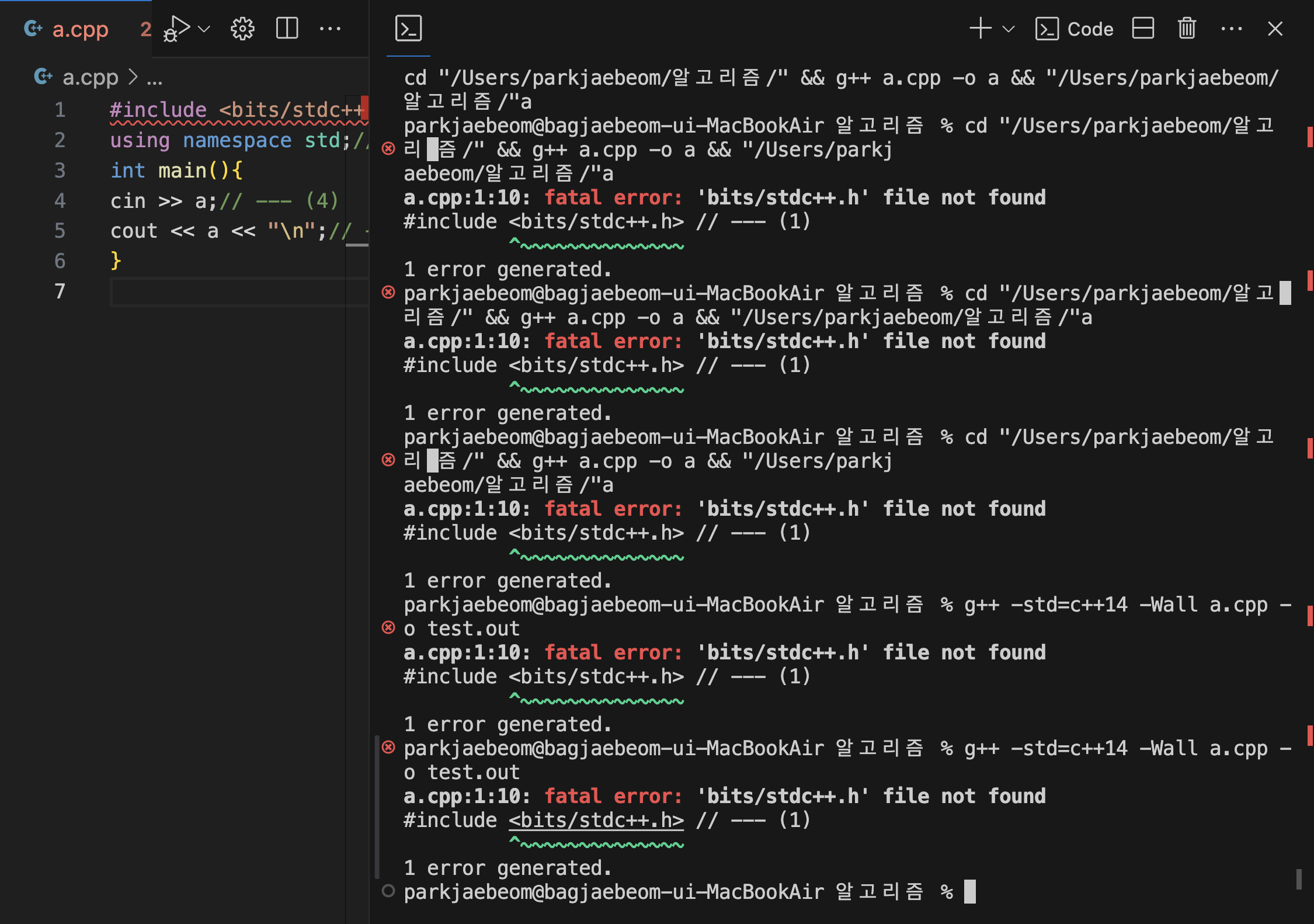The image size is (1314, 924).
Task: Click the 'g++ -std=c++14 -Wall' last command
Action: (x=1080, y=748)
